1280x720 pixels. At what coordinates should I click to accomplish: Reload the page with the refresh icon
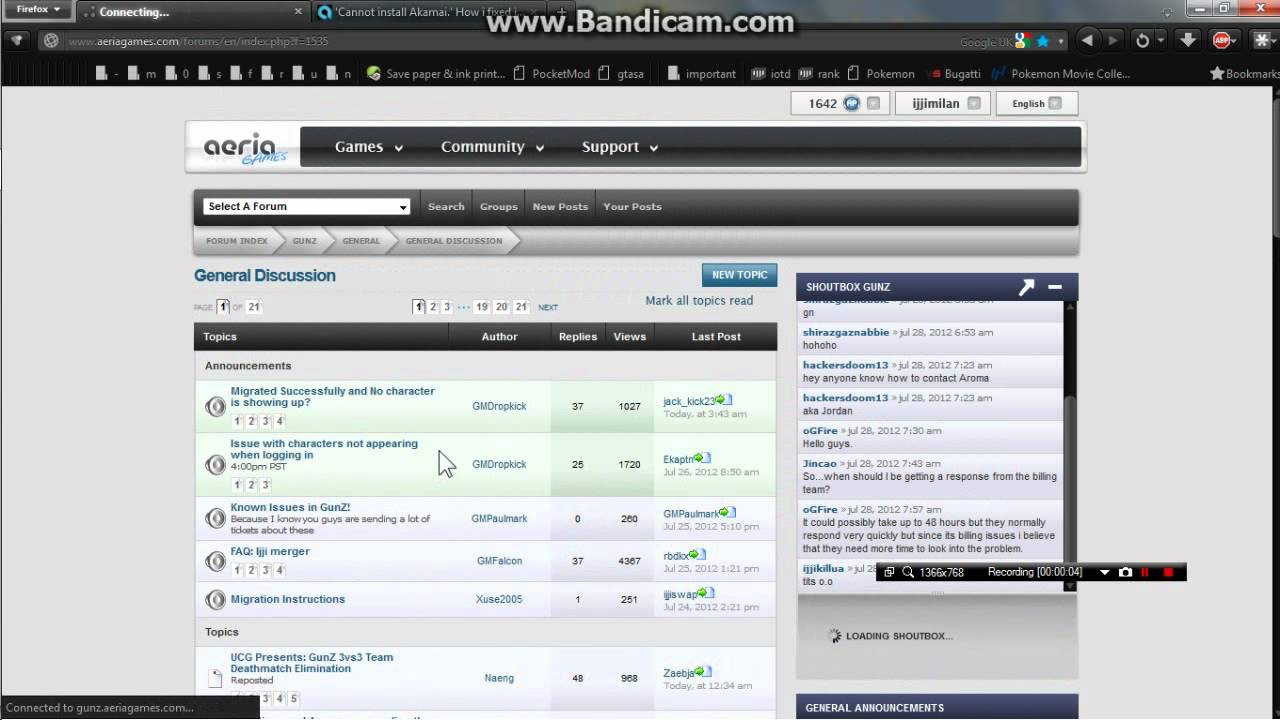pyautogui.click(x=1142, y=41)
